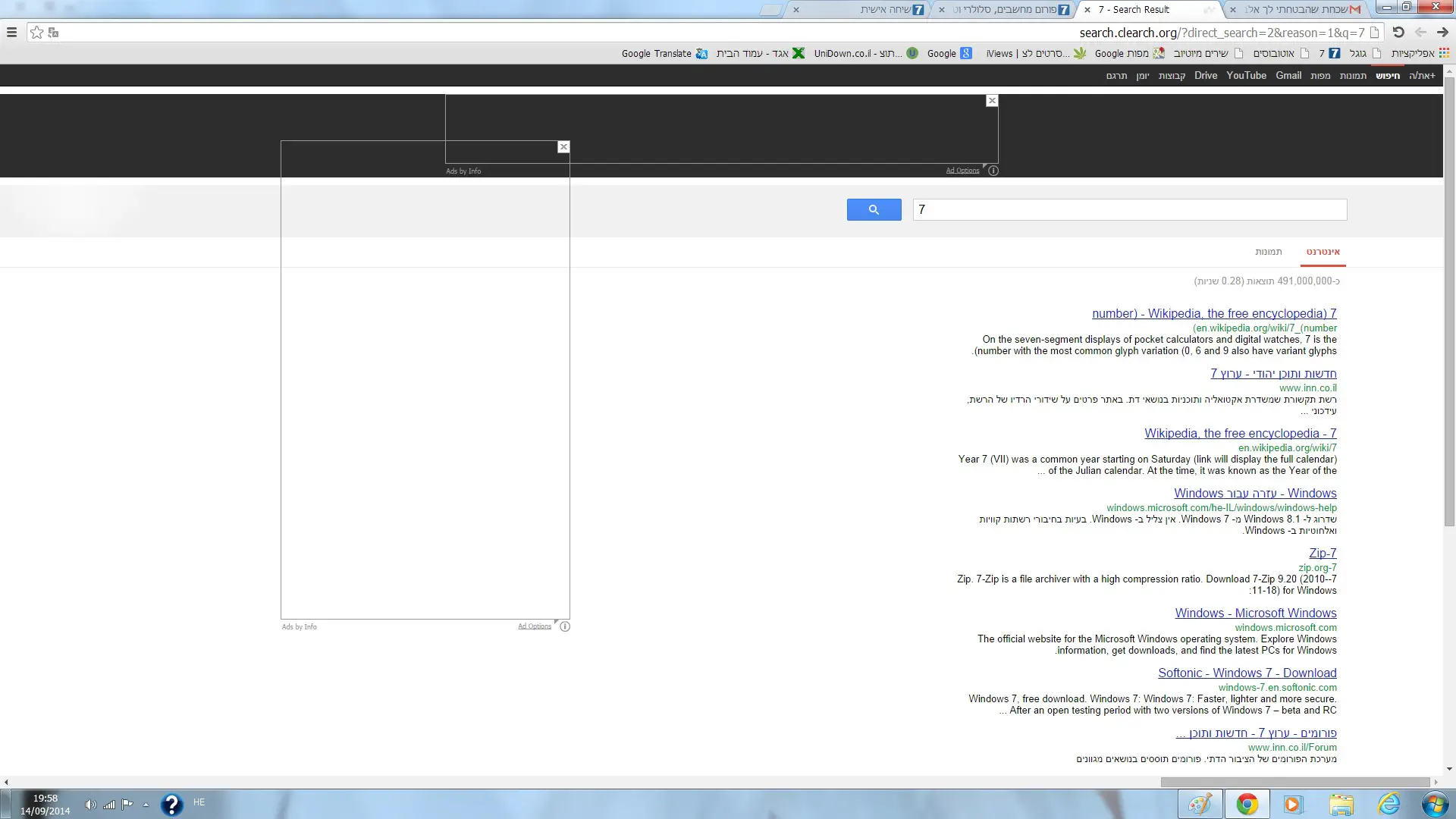Close the top banner ad
Viewport: 1456px width, 819px height.
tap(992, 101)
